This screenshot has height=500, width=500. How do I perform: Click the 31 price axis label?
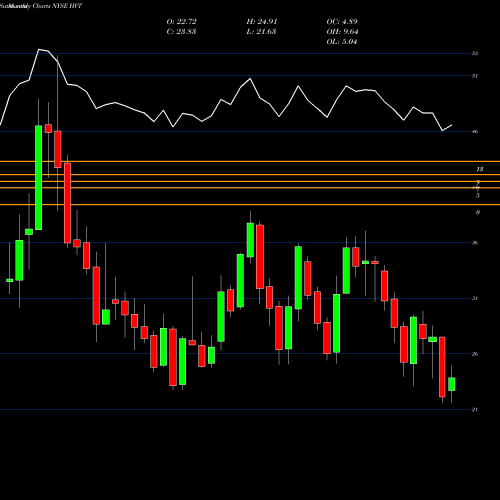475,298
